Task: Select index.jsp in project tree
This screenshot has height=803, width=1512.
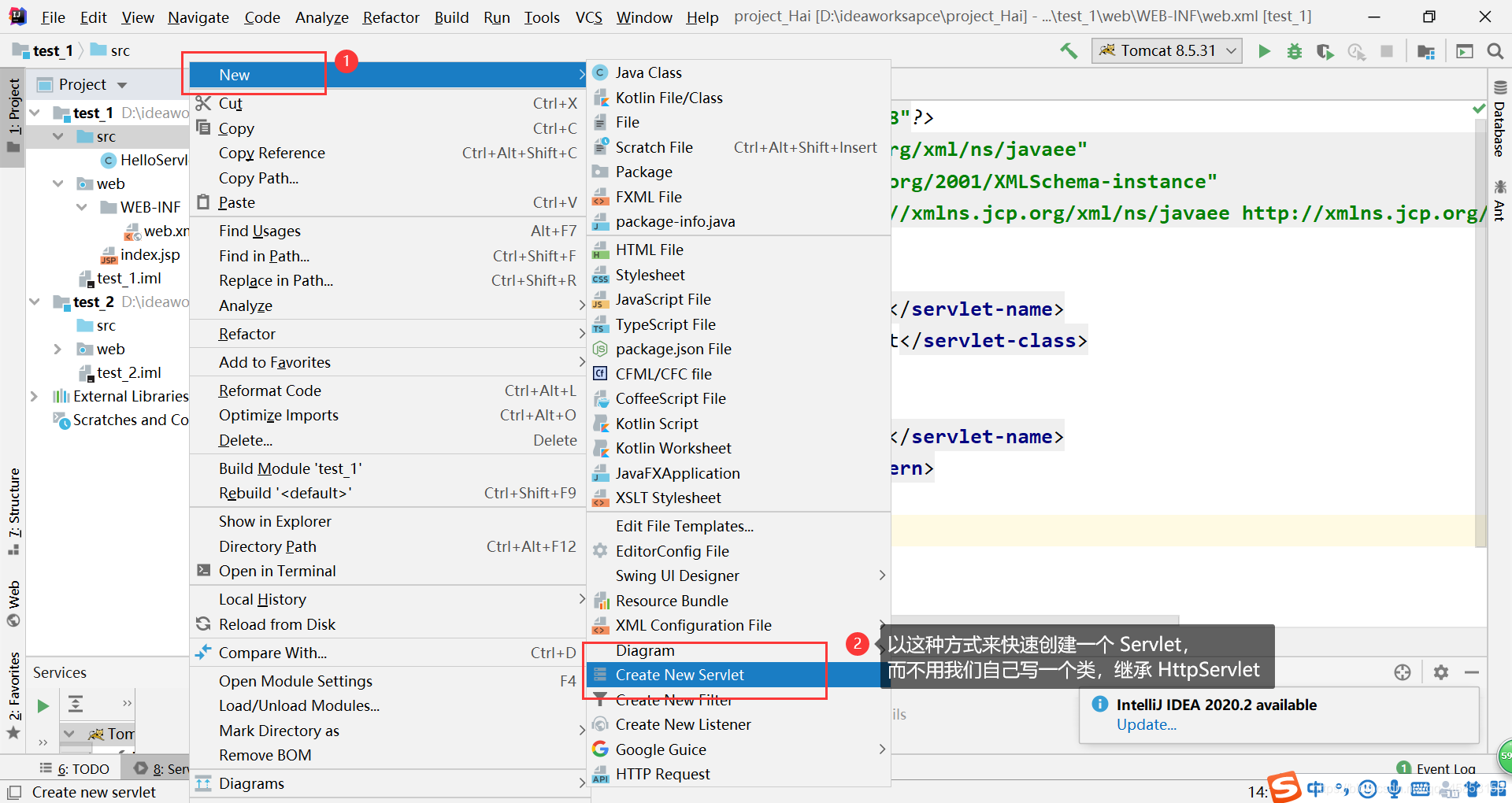Action: [x=140, y=255]
